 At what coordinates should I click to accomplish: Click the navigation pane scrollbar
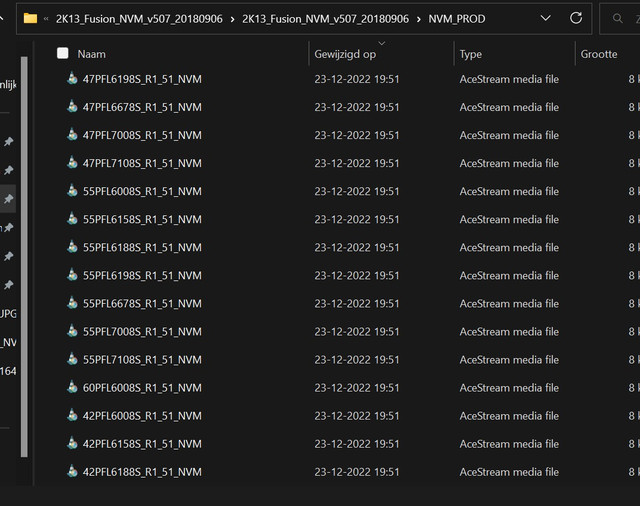(24, 257)
